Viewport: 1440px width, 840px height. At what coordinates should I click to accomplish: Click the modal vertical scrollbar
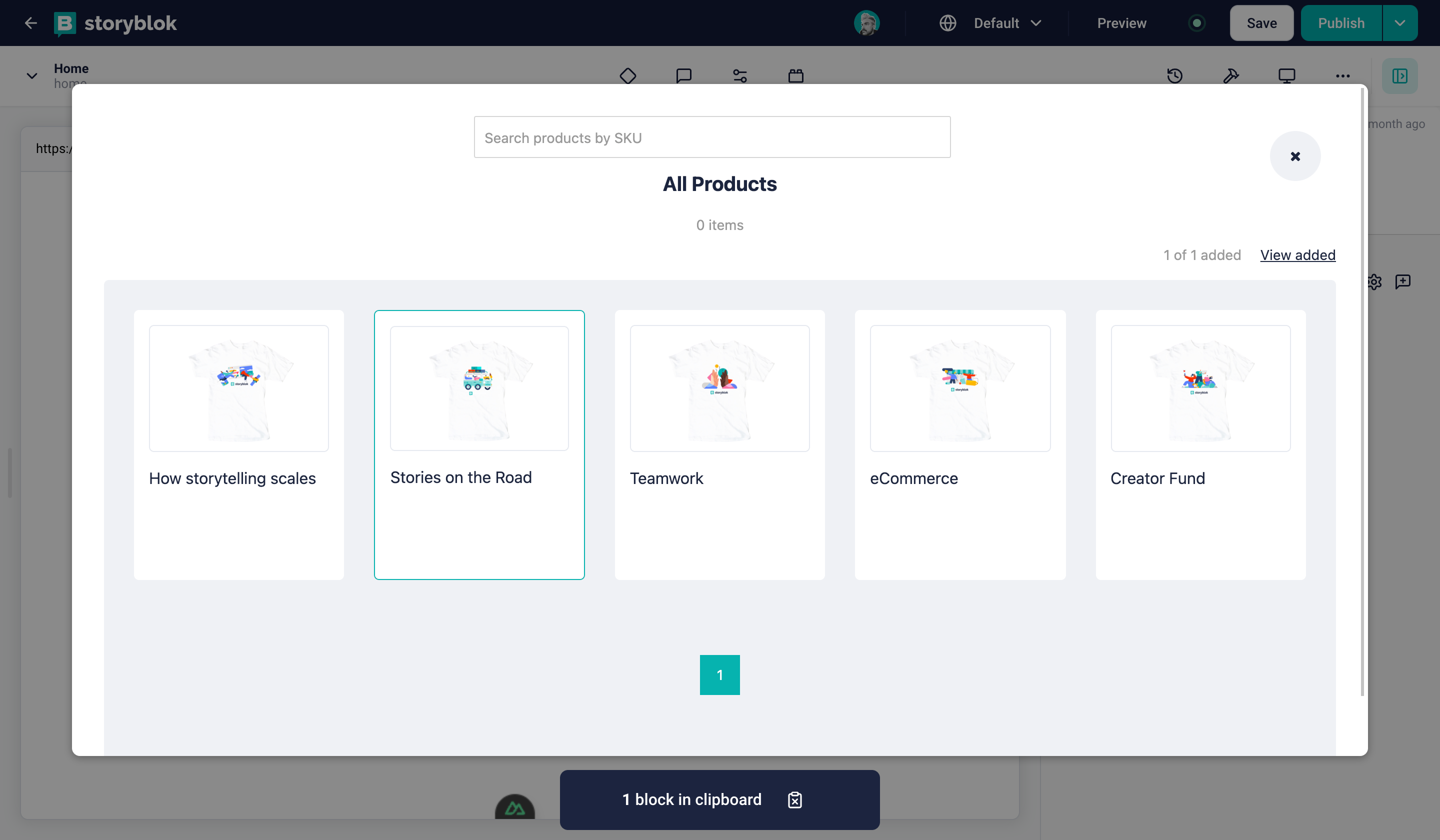[x=1362, y=391]
